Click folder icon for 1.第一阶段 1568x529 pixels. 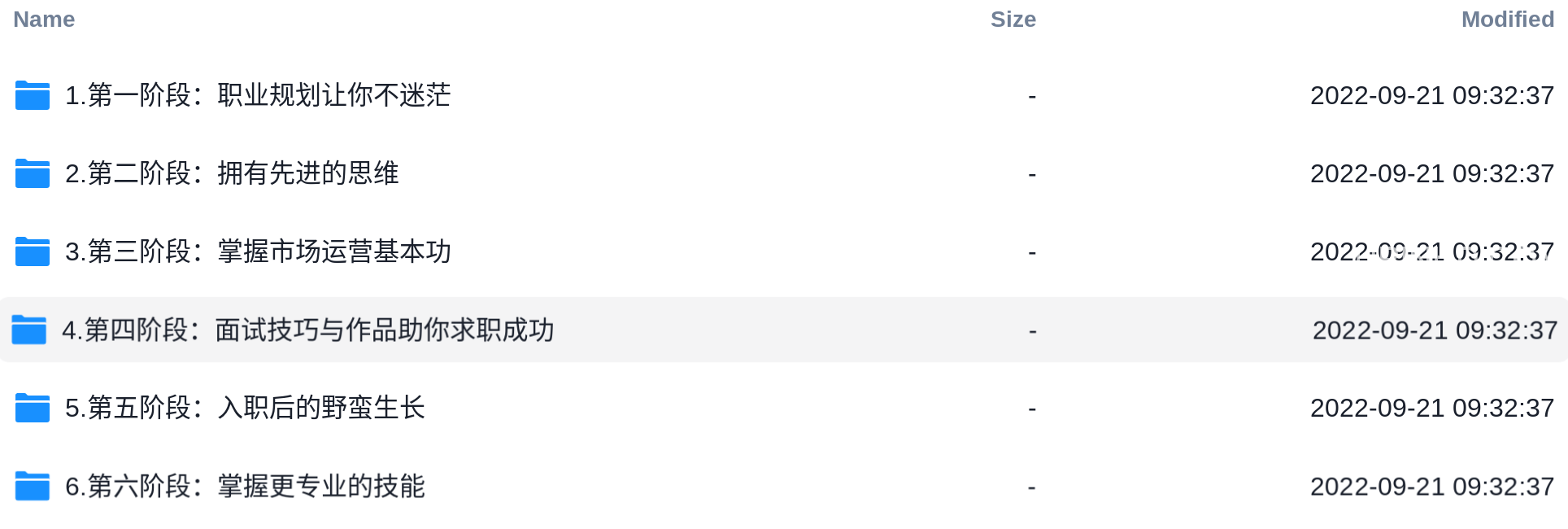33,95
